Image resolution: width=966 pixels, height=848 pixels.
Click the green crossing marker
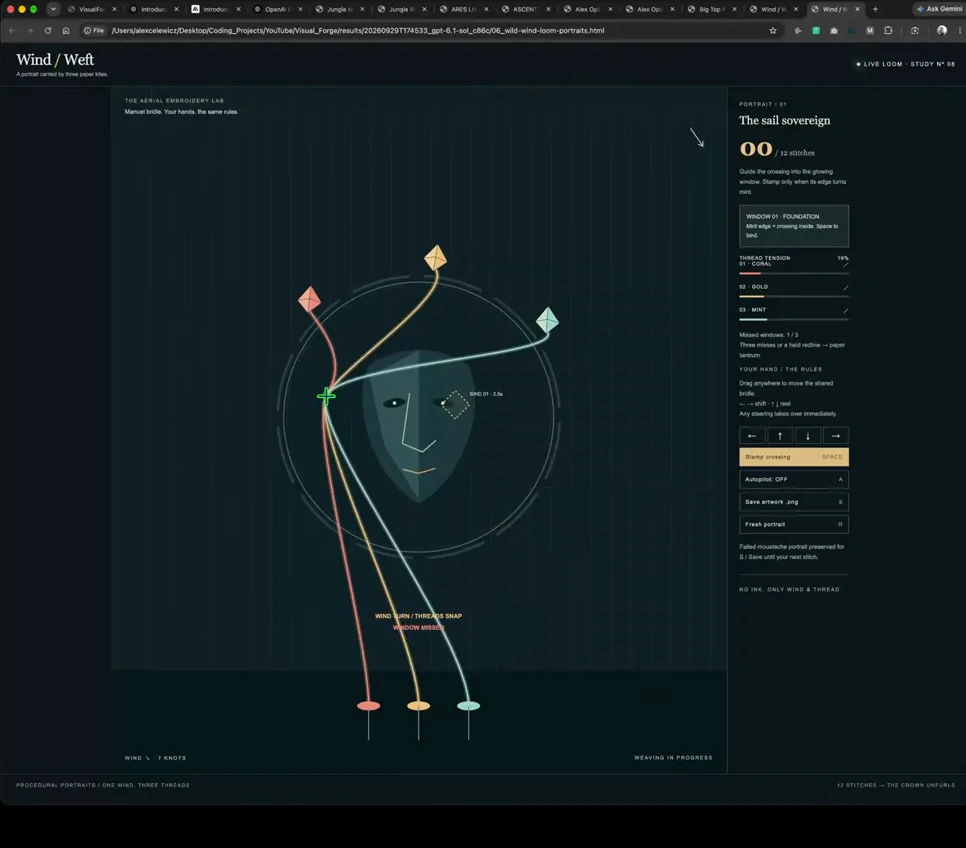click(x=326, y=396)
